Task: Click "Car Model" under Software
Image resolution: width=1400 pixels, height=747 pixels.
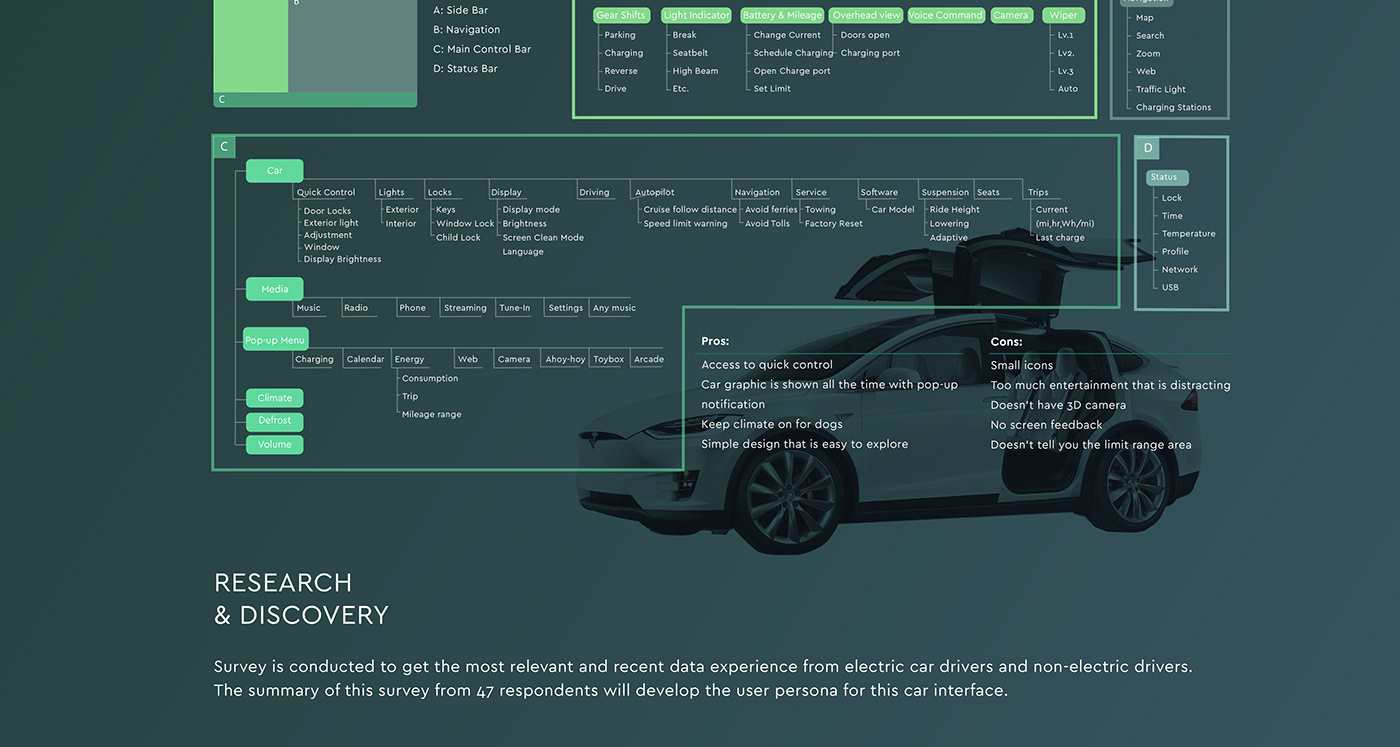Action: click(893, 210)
